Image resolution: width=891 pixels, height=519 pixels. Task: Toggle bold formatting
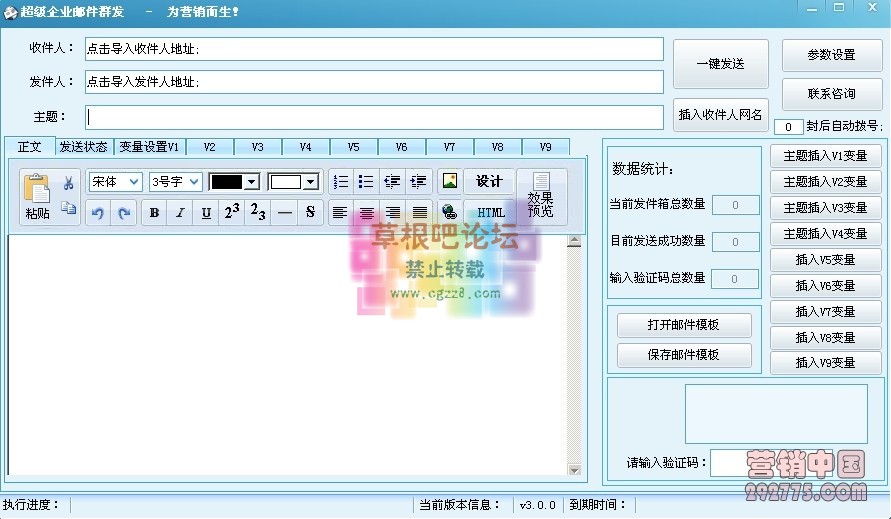pos(154,213)
